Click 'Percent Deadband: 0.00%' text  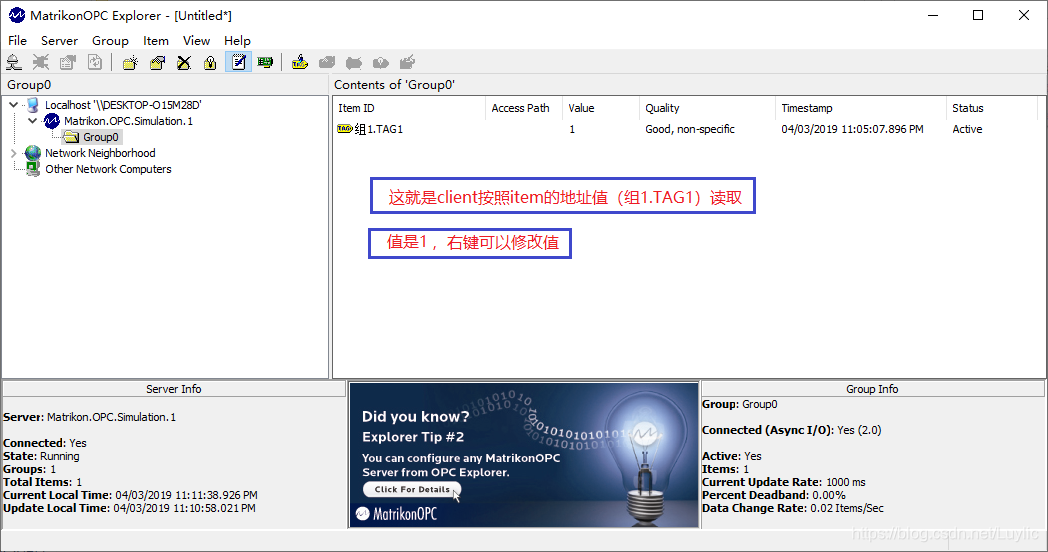(773, 495)
